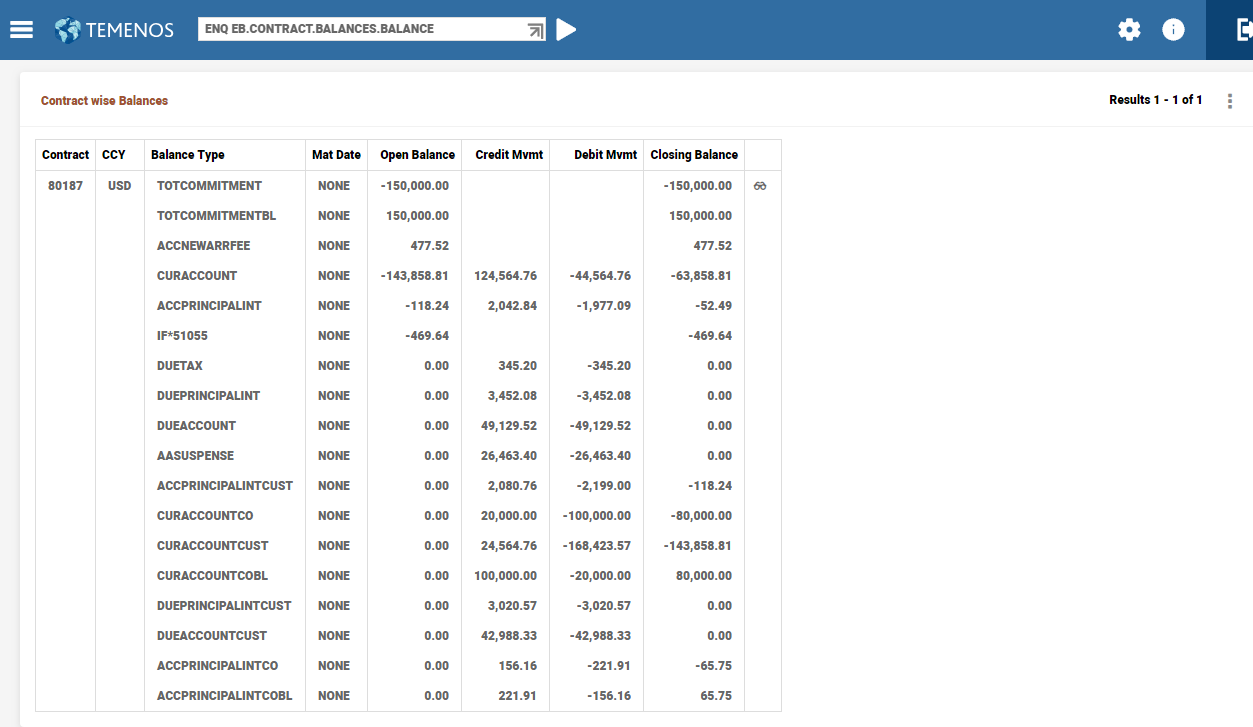This screenshot has width=1253, height=727.
Task: Open the information icon
Action: click(x=1173, y=30)
